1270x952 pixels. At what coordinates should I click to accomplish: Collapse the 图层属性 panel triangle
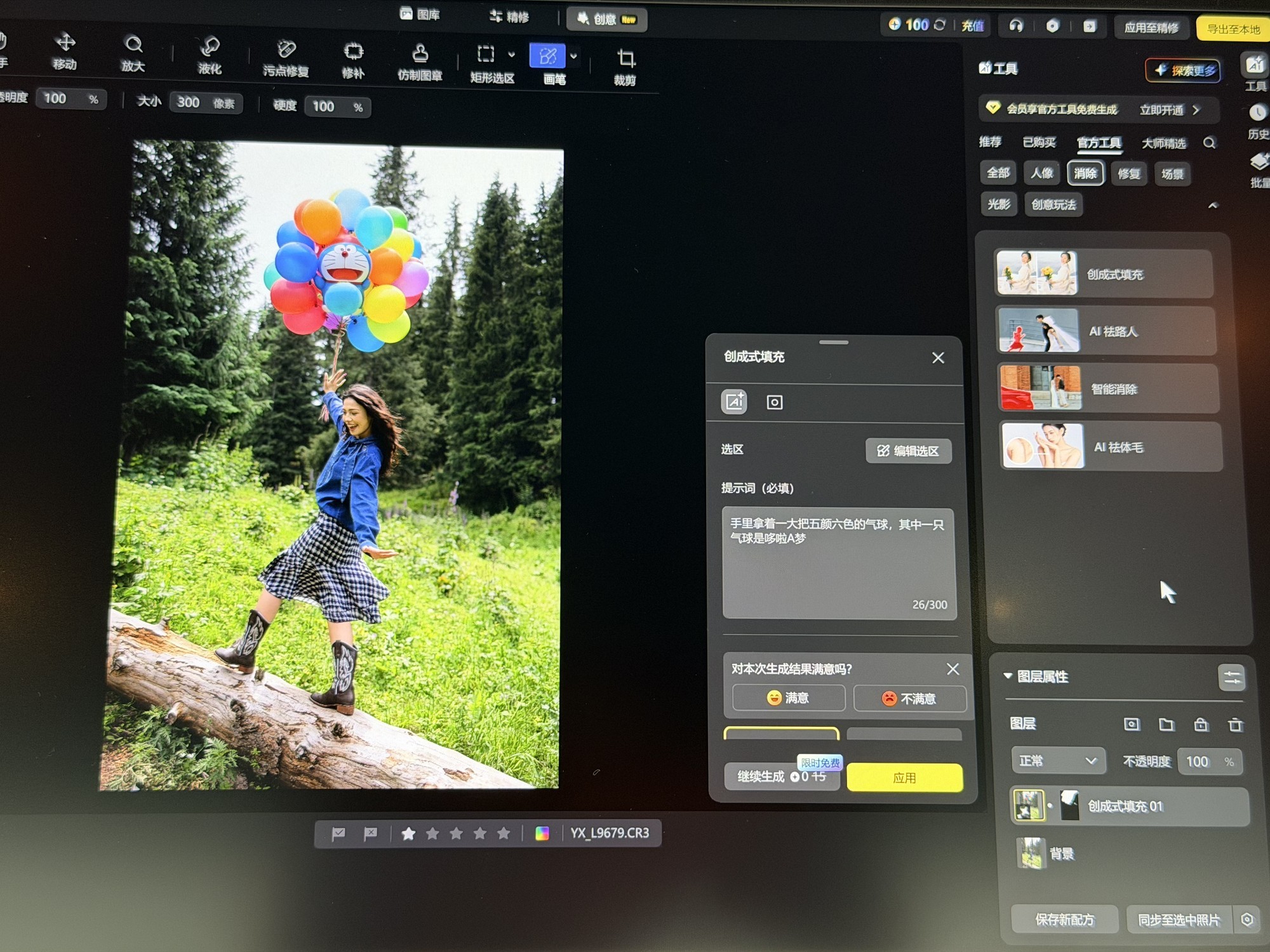pyautogui.click(x=1007, y=676)
